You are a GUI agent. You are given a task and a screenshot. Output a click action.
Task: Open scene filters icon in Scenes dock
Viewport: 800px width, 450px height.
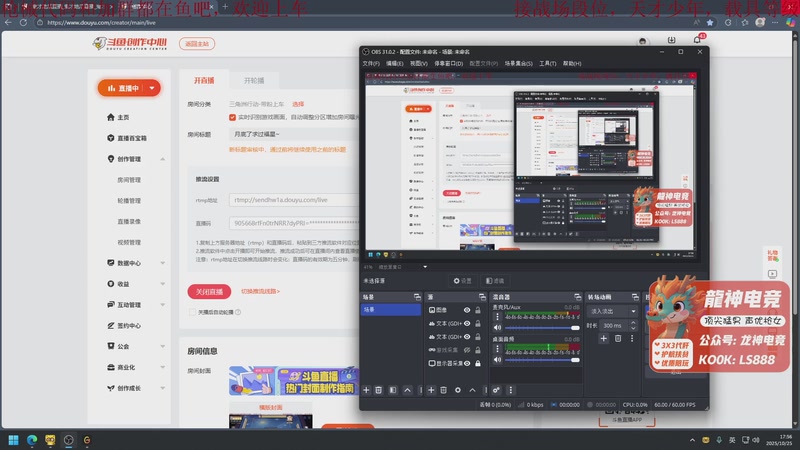393,390
